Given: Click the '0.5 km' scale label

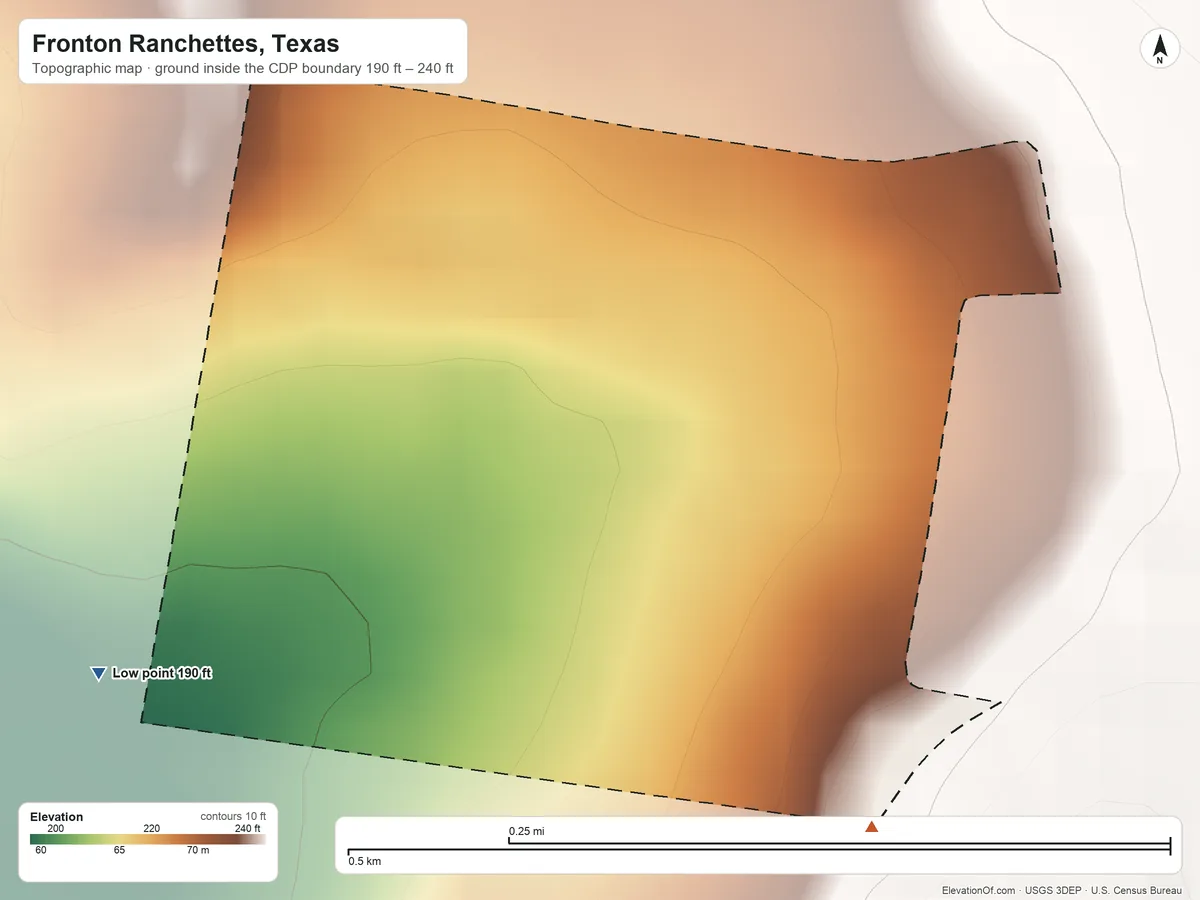Looking at the screenshot, I should pos(365,860).
